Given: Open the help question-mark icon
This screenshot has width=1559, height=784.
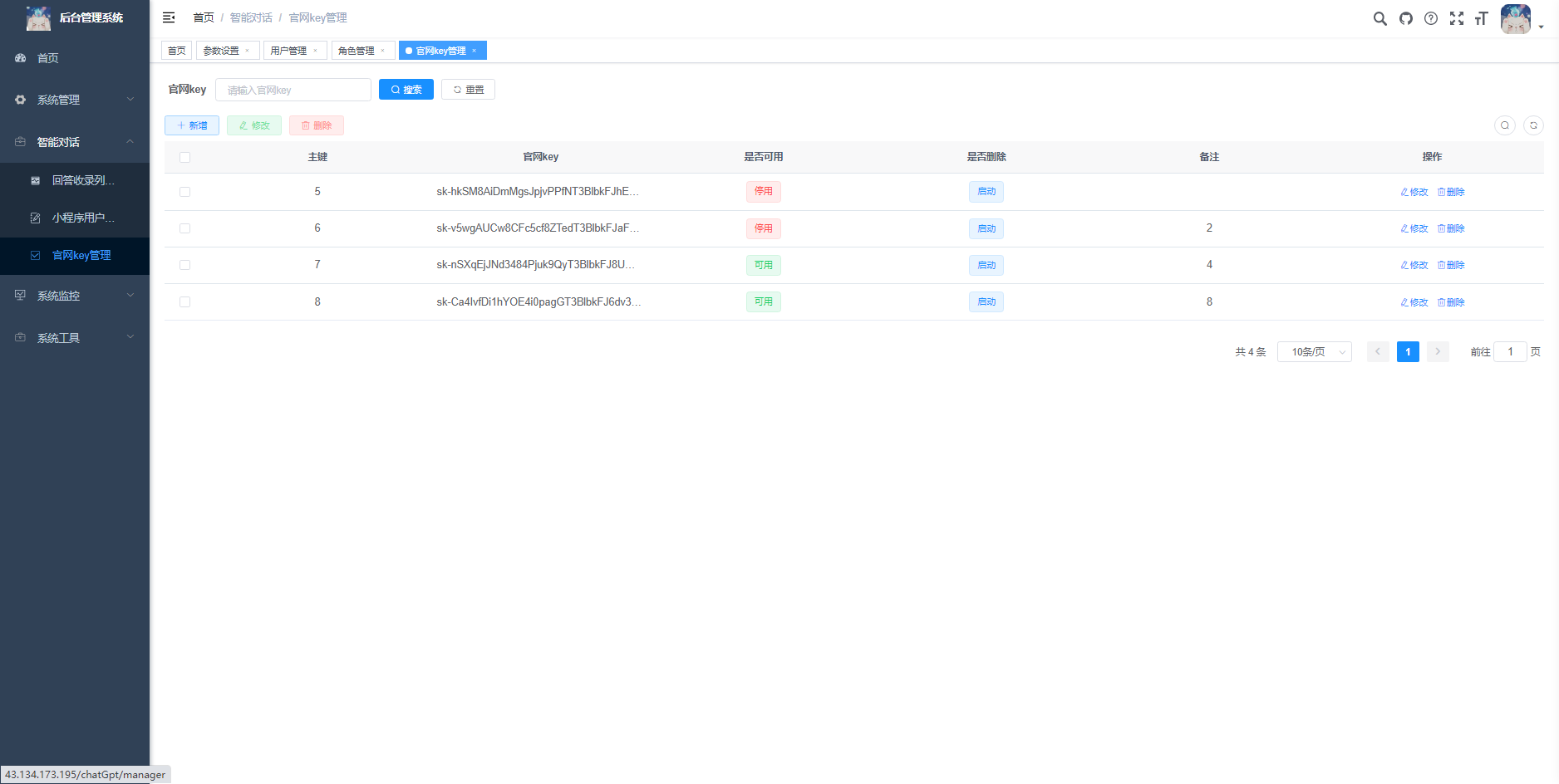Looking at the screenshot, I should (x=1431, y=17).
